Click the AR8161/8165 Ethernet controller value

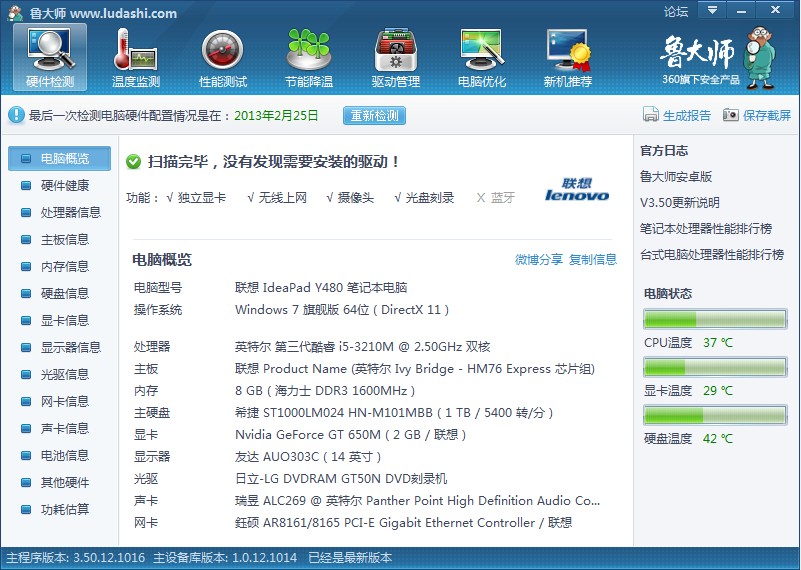(403, 522)
